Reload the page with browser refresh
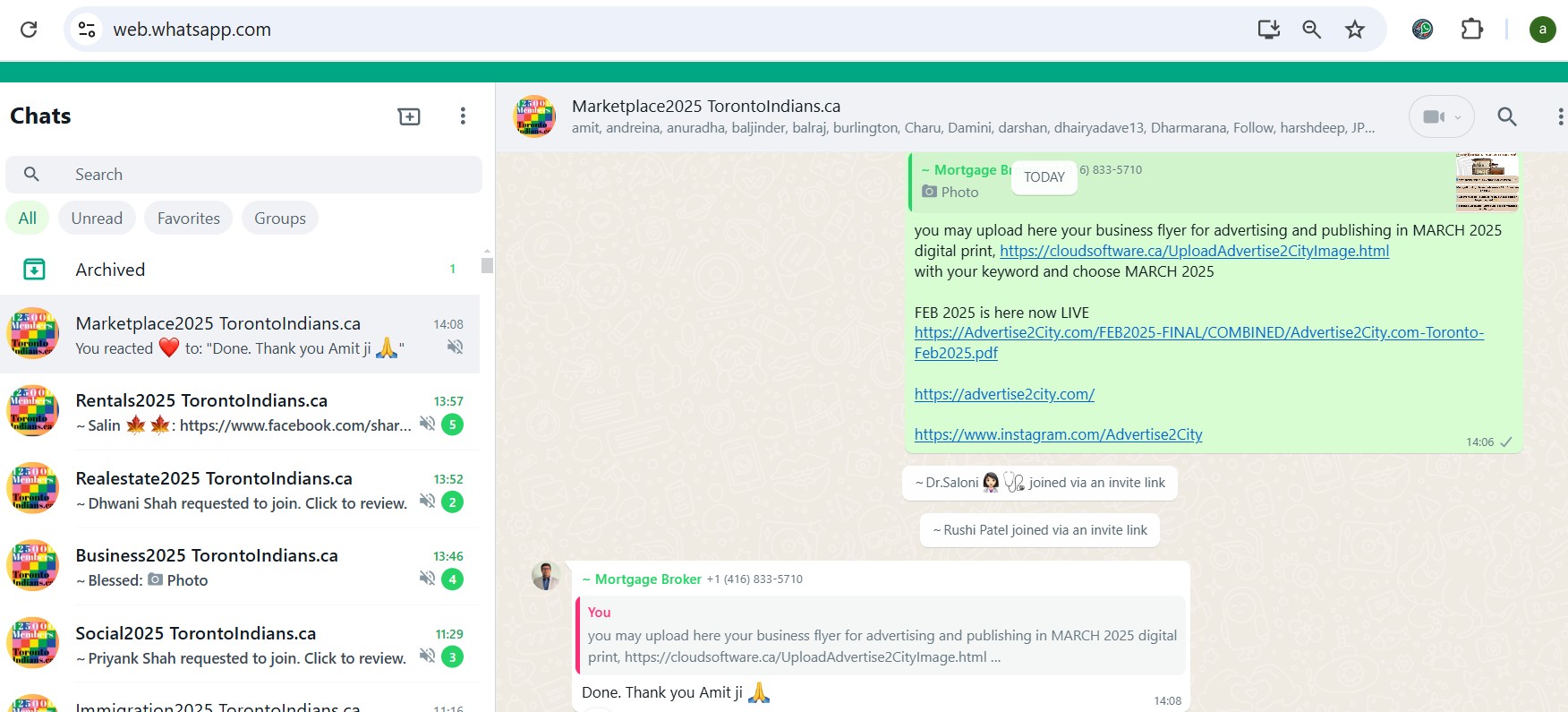 (x=29, y=30)
